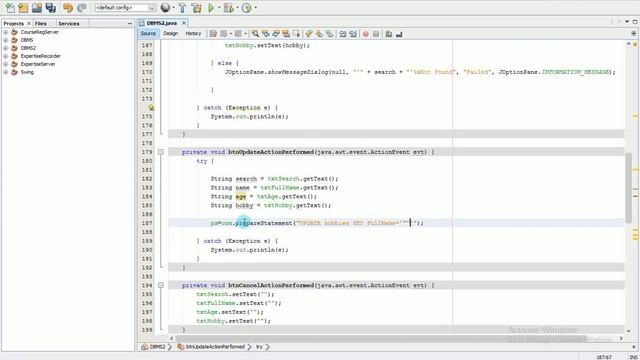This screenshot has height=360, width=640.
Task: Click the Profile Project clock icon
Action: [x=247, y=7]
